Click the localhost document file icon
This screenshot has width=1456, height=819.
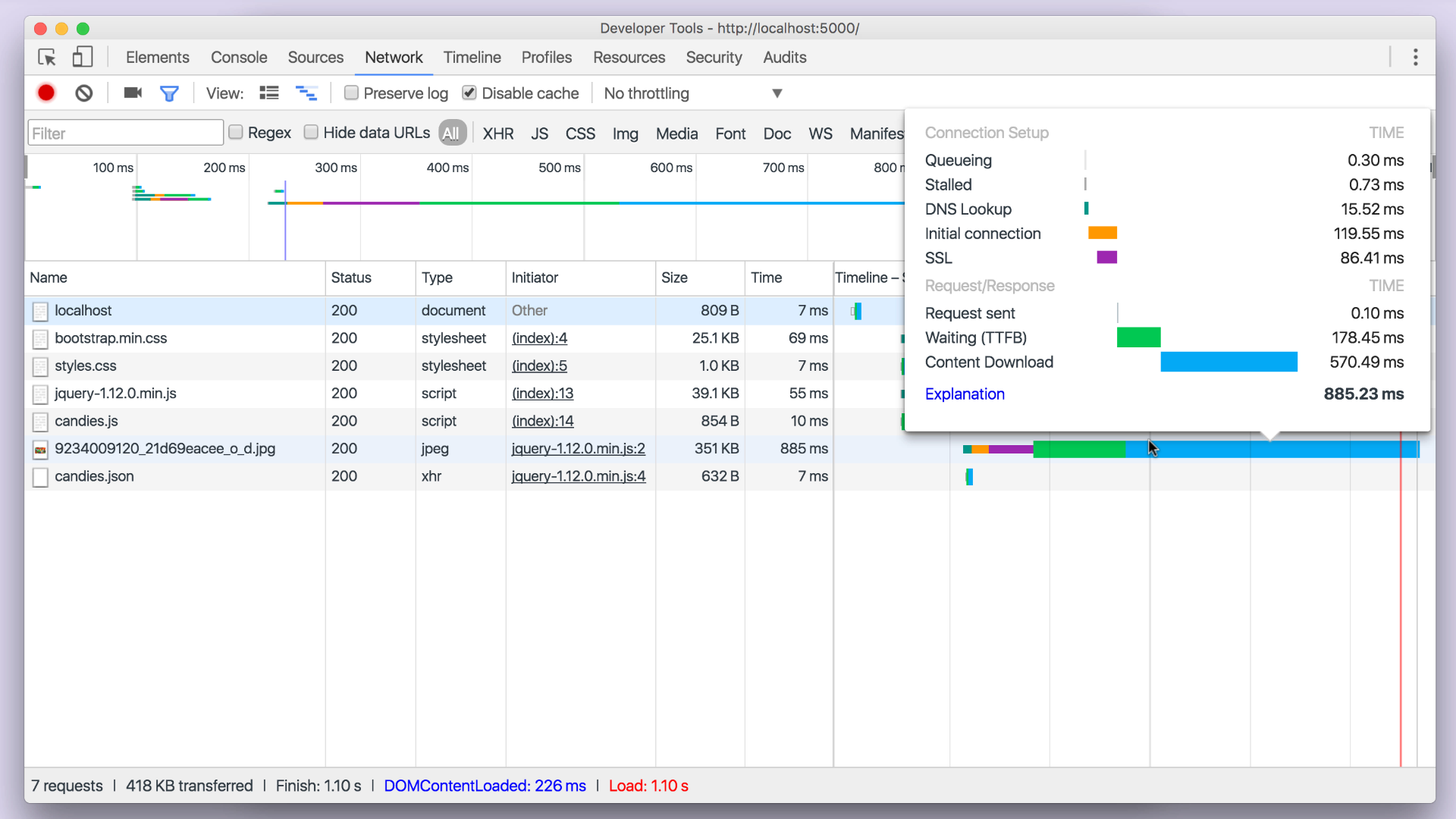click(x=41, y=311)
